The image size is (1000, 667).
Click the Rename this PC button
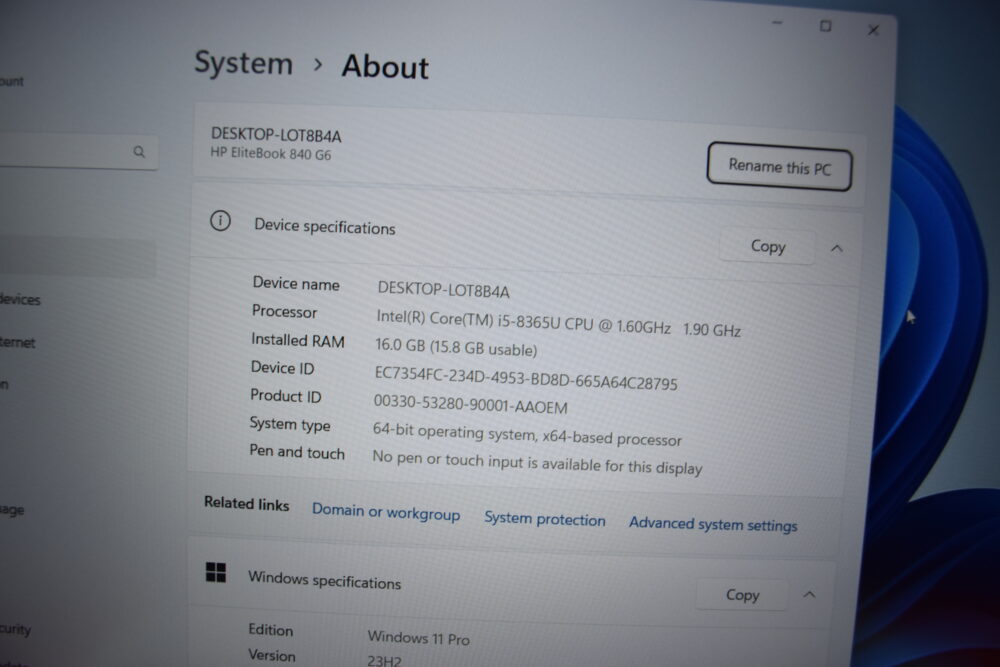[x=779, y=167]
